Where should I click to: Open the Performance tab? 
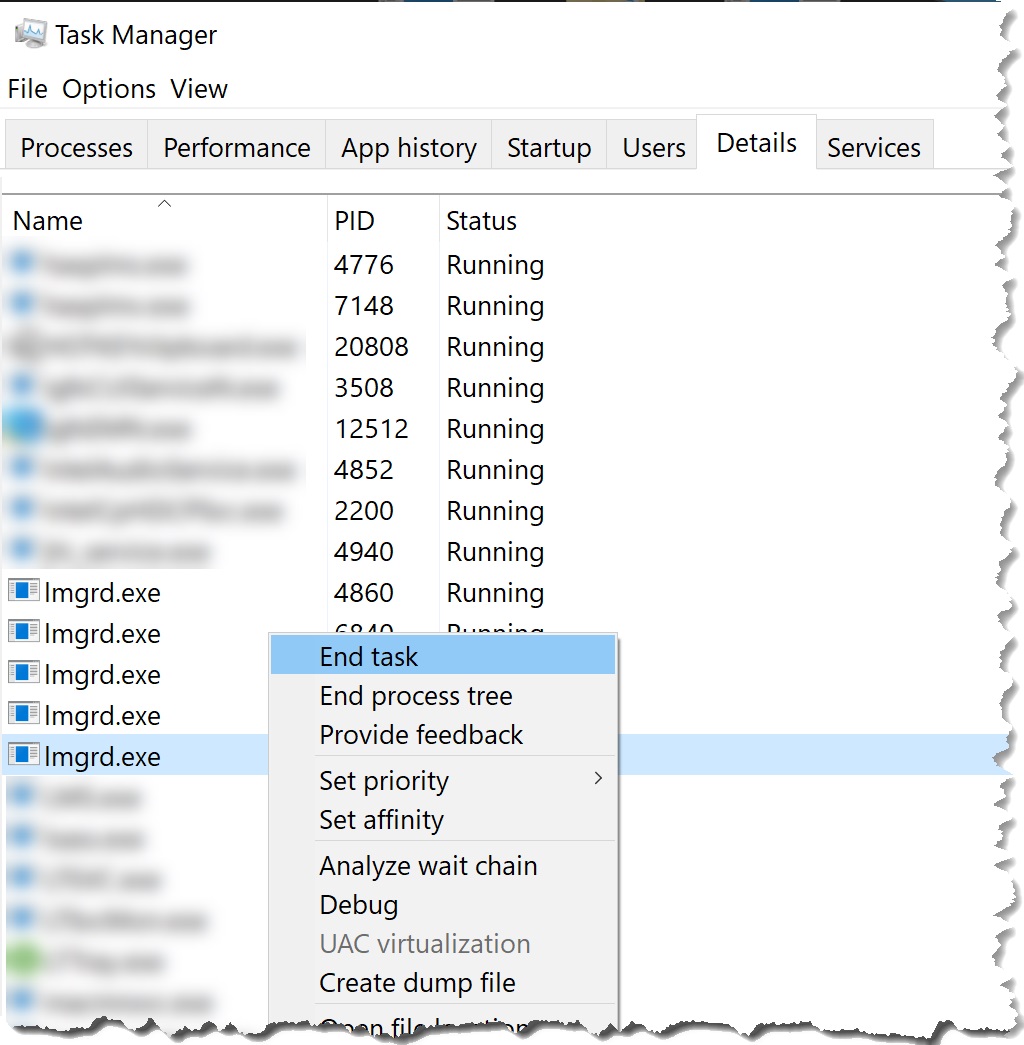(x=237, y=148)
